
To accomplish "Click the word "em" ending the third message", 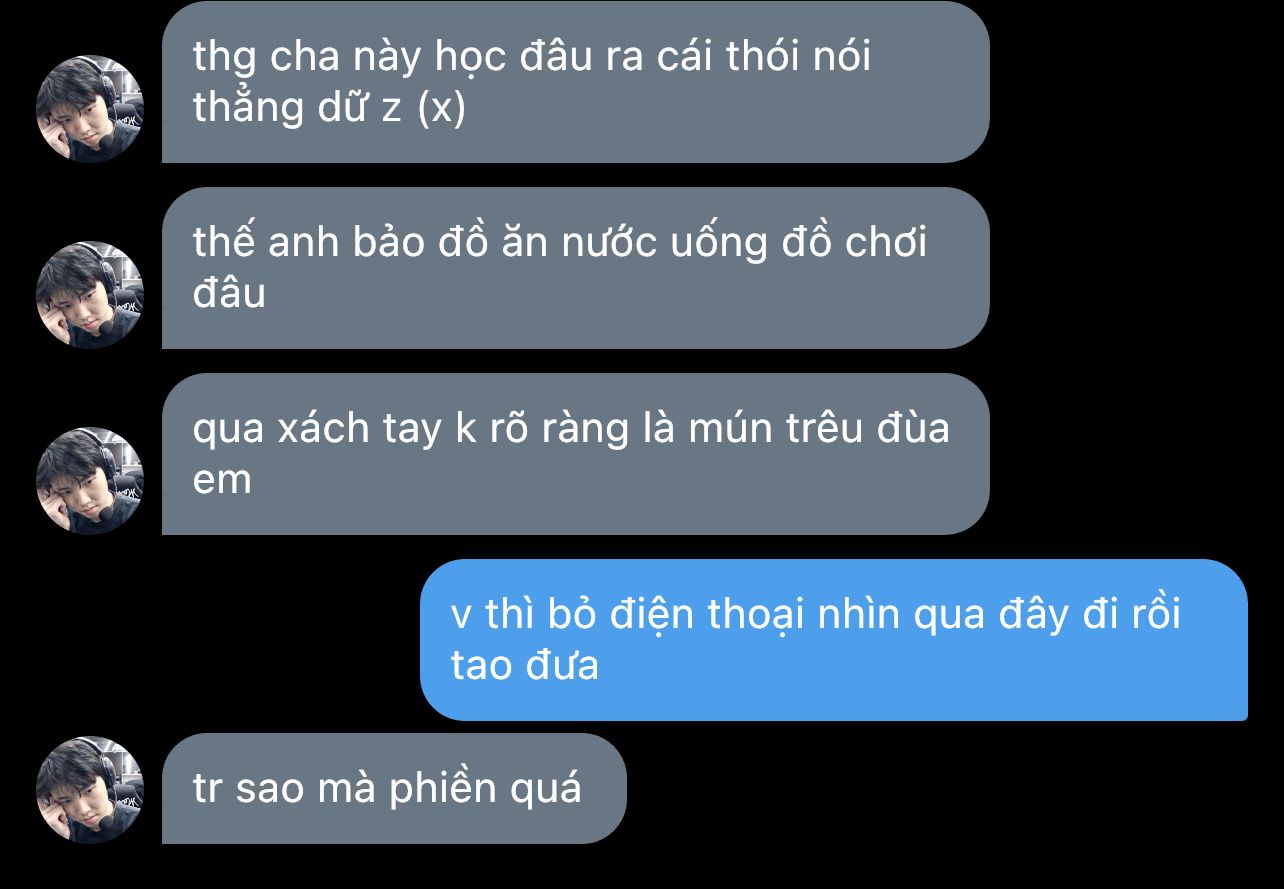I will [222, 481].
